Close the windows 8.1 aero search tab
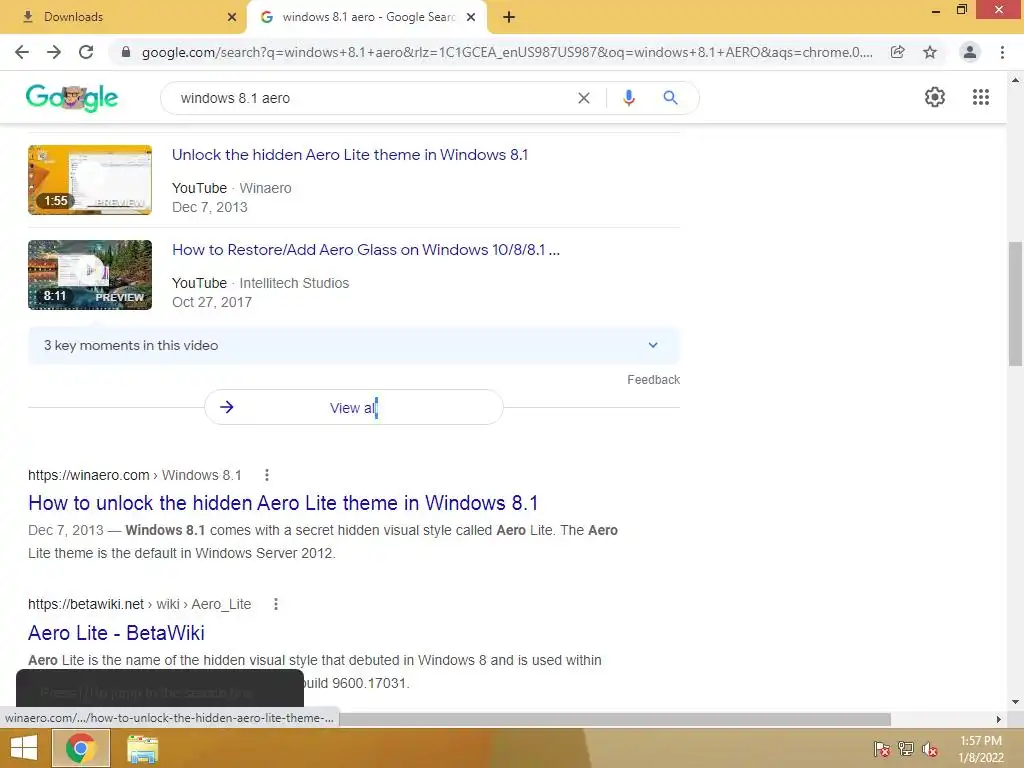Screen dimensions: 1024x768 pyautogui.click(x=471, y=17)
